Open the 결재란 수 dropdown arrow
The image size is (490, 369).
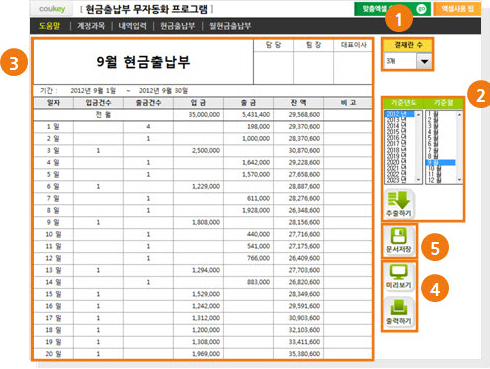[424, 61]
